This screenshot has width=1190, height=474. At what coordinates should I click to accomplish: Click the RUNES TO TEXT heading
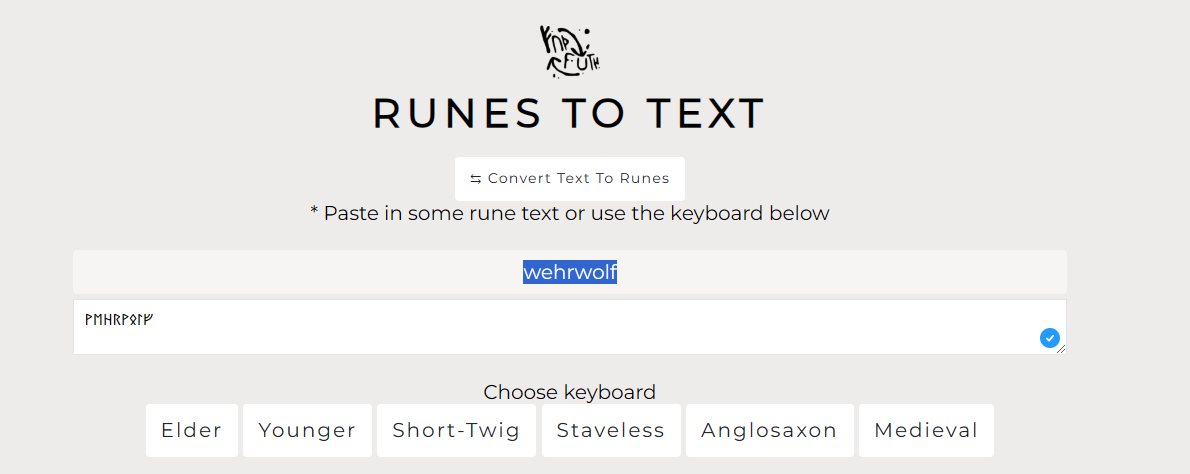point(569,113)
